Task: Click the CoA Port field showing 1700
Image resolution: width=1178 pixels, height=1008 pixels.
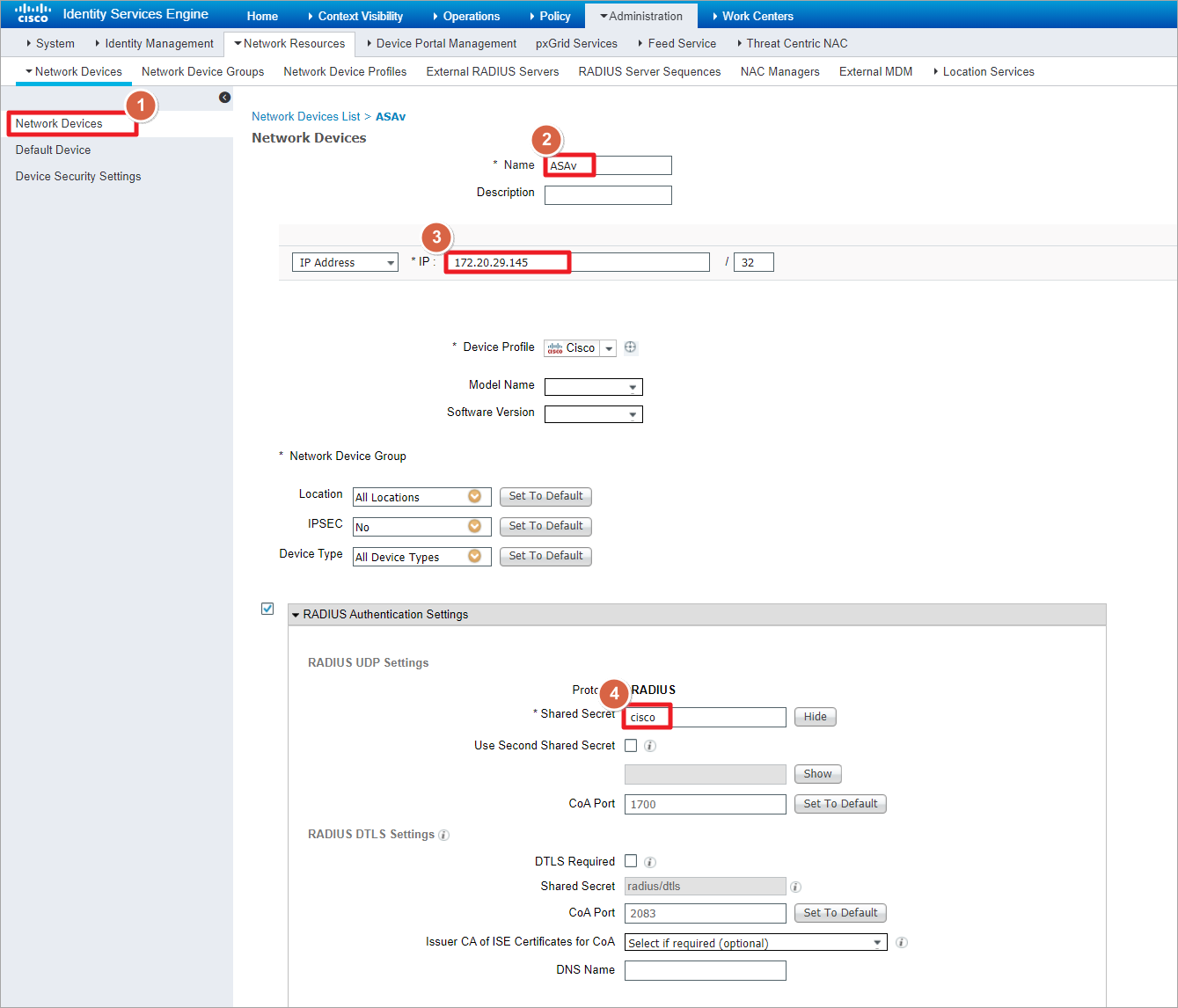Action: click(x=705, y=804)
